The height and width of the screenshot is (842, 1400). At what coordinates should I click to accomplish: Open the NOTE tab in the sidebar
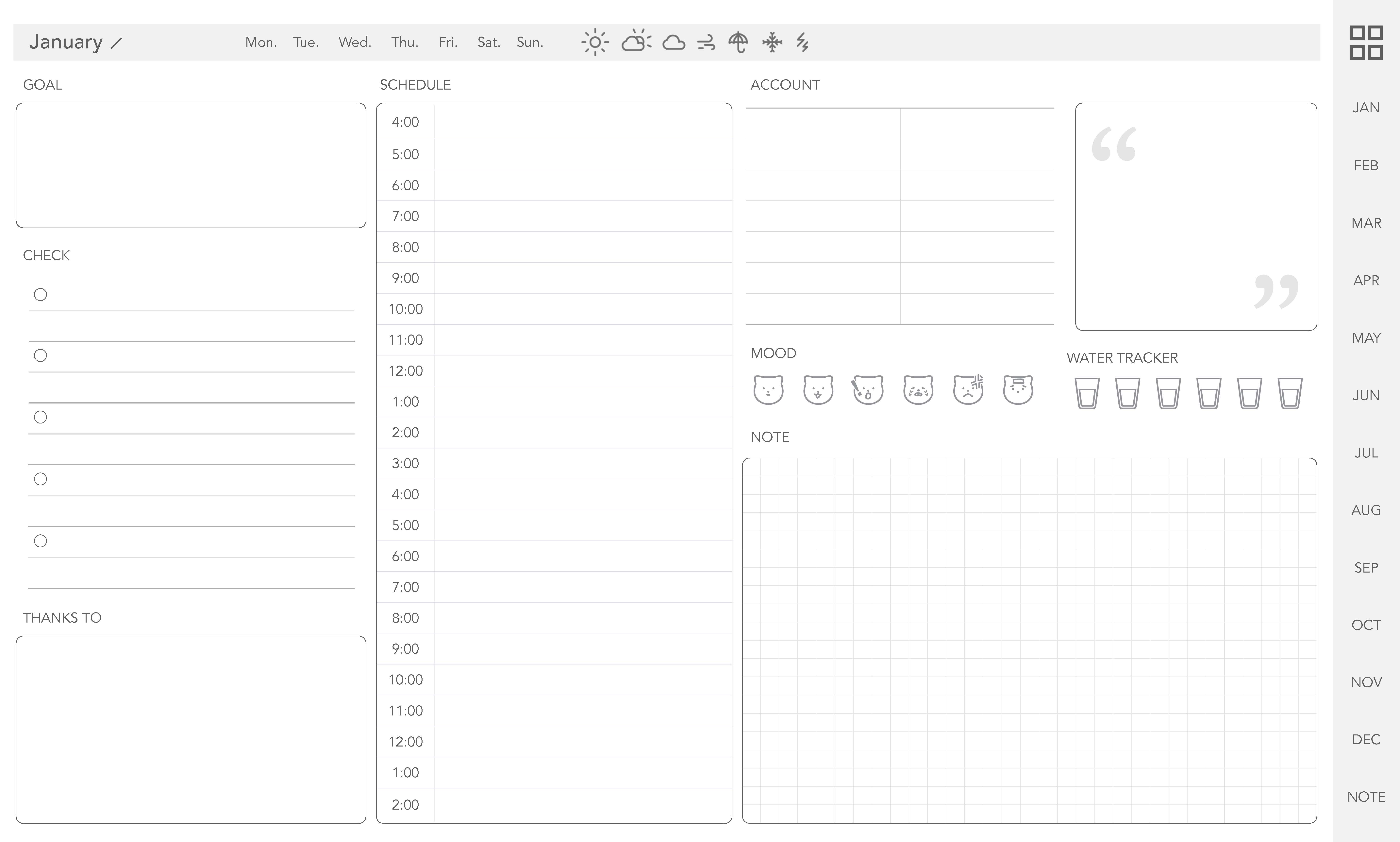(x=1366, y=797)
